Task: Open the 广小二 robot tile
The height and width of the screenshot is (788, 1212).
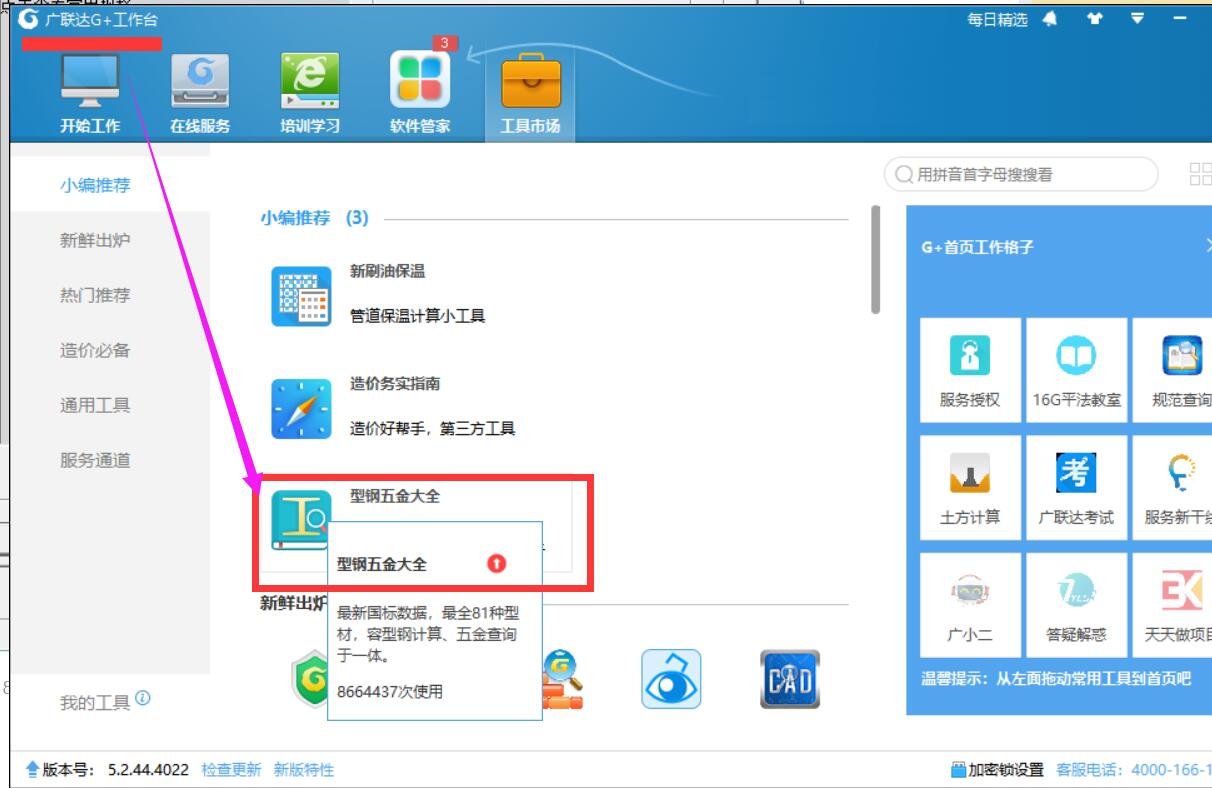Action: 970,605
